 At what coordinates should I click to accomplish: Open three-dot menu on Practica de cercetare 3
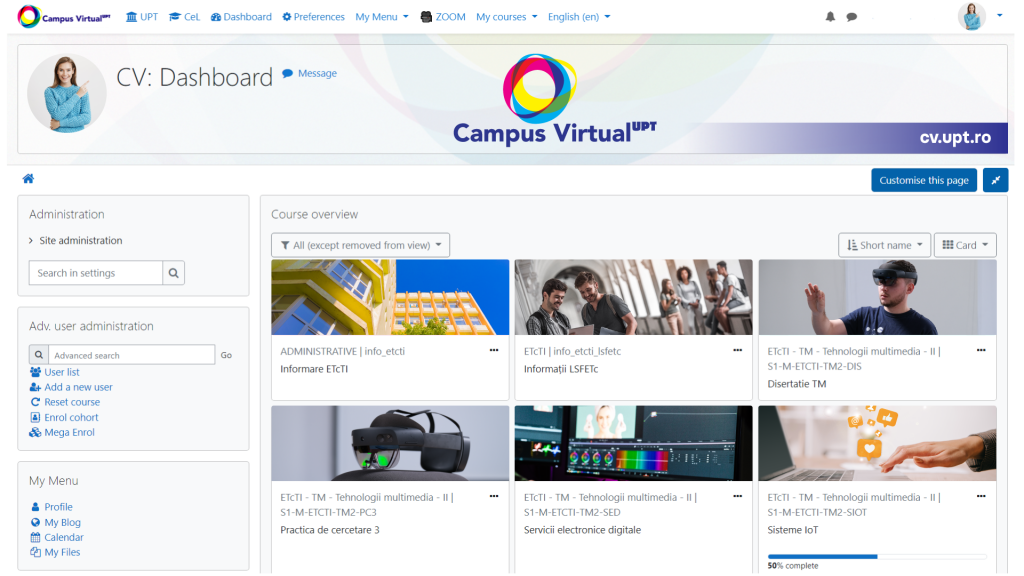click(x=494, y=497)
